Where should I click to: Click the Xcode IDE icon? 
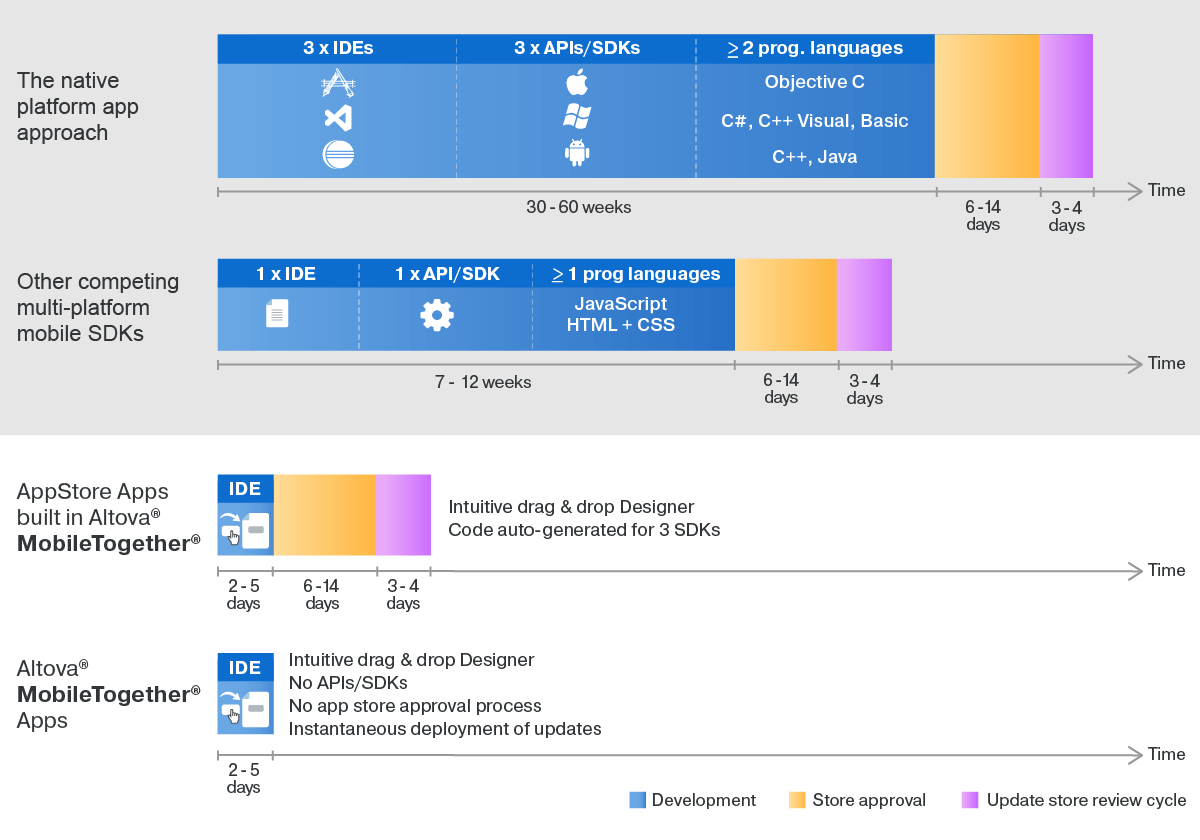click(x=338, y=83)
